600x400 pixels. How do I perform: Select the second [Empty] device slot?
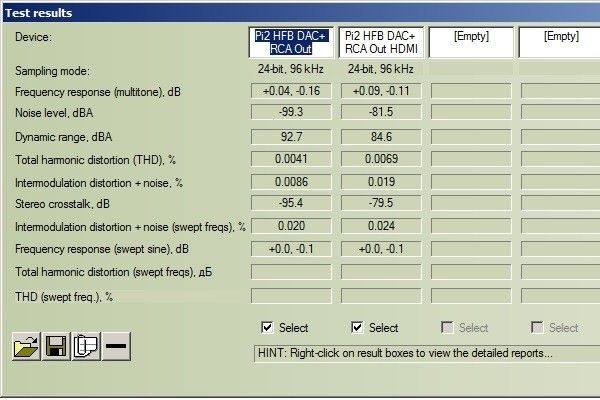tap(559, 42)
